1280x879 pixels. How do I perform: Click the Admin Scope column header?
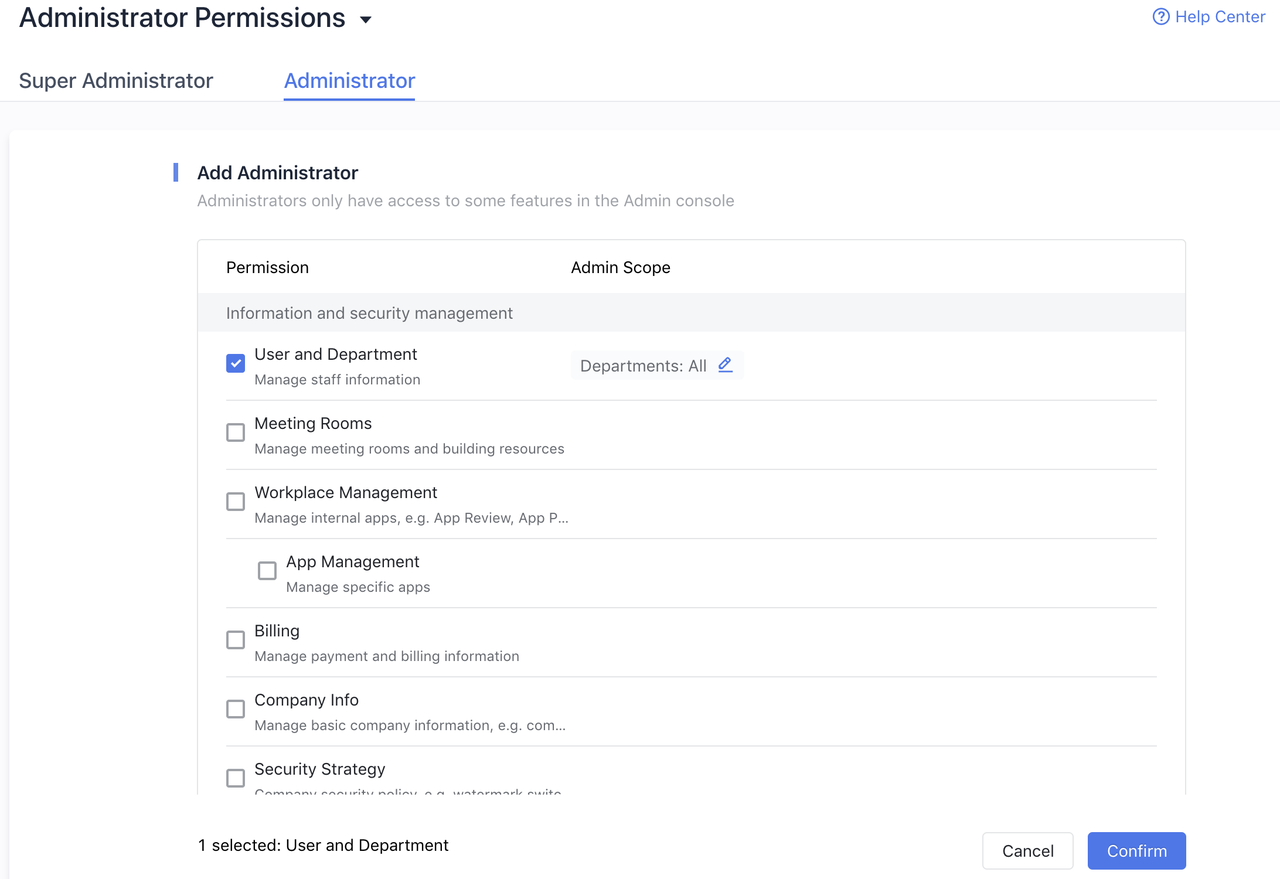point(620,267)
